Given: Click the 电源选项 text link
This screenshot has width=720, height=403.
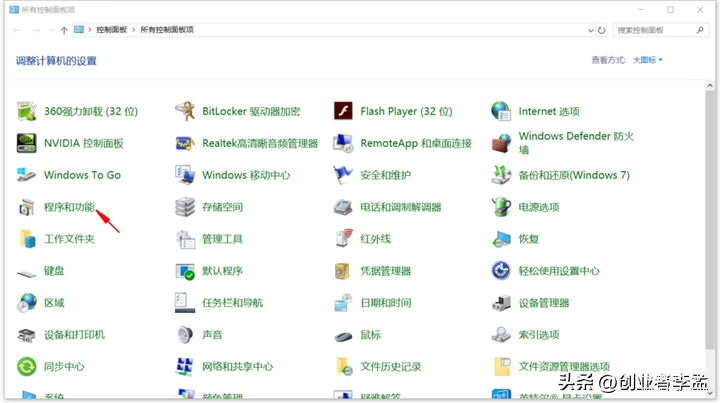Looking at the screenshot, I should (539, 207).
